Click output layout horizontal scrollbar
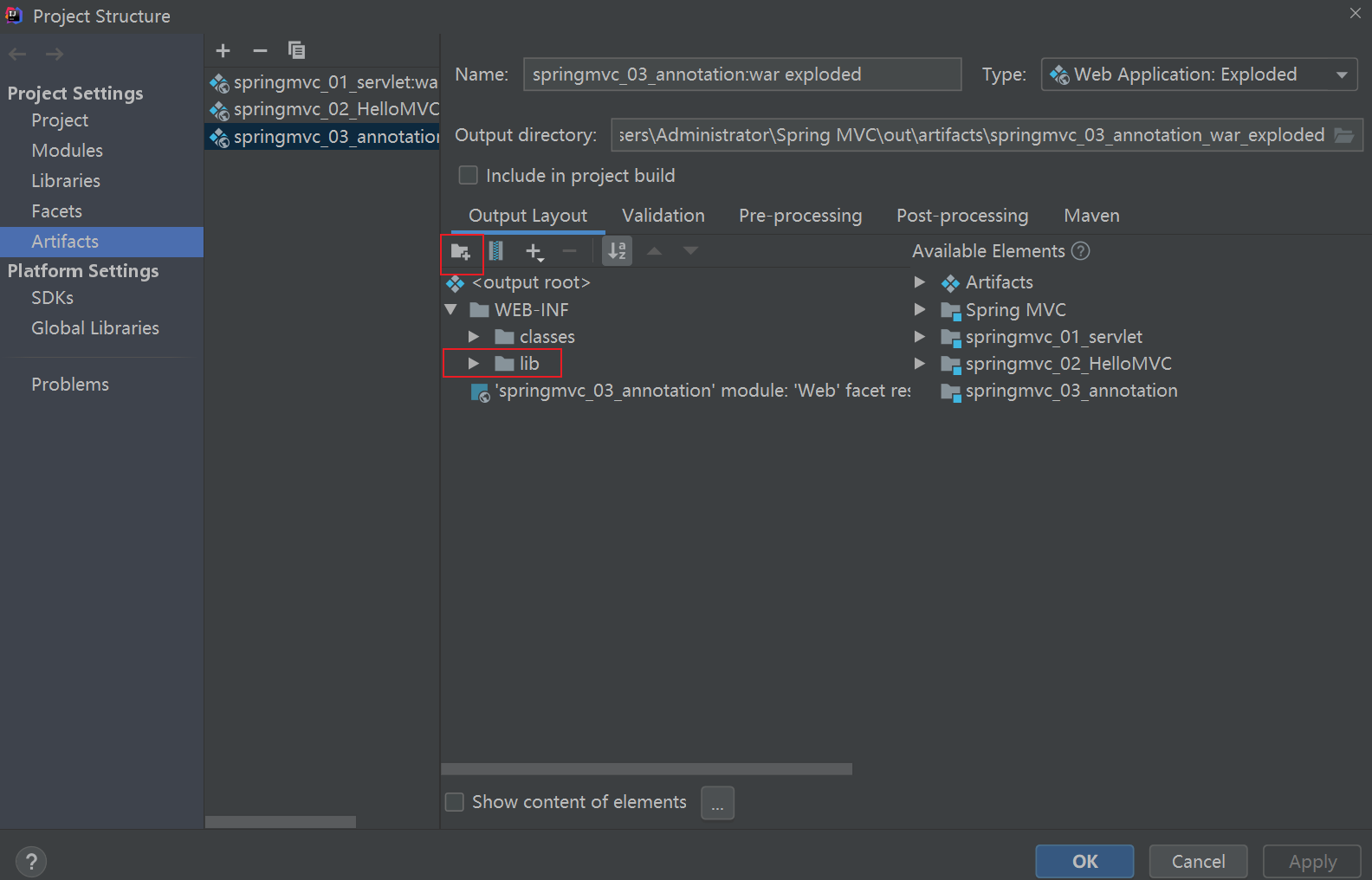The image size is (1372, 880). click(646, 769)
